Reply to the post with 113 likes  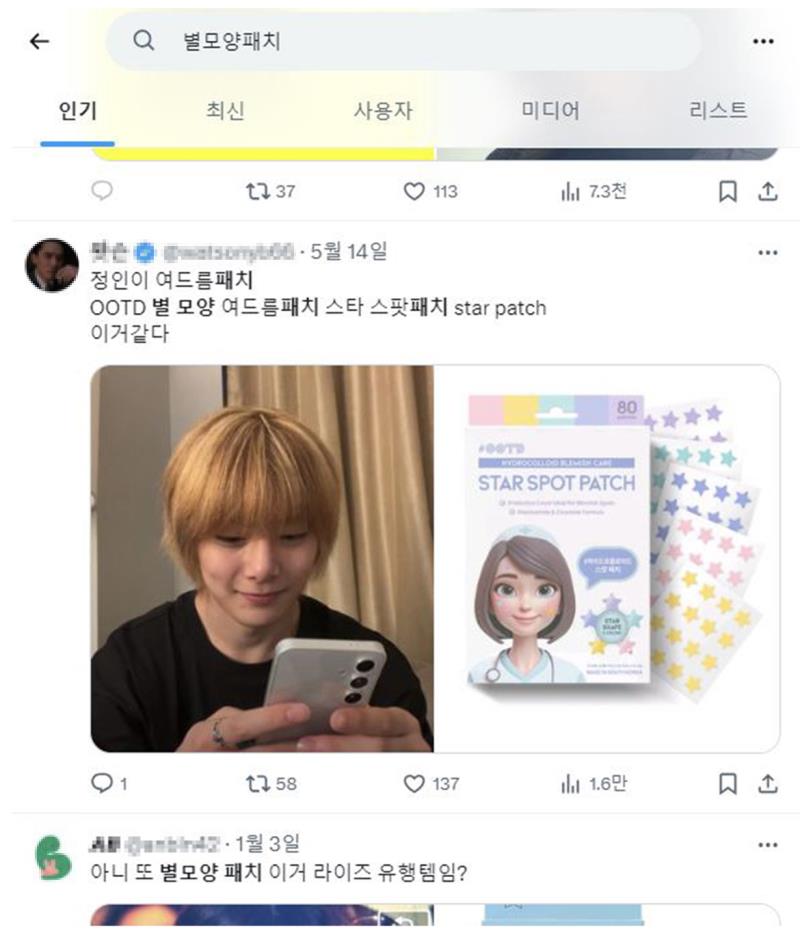pos(102,191)
